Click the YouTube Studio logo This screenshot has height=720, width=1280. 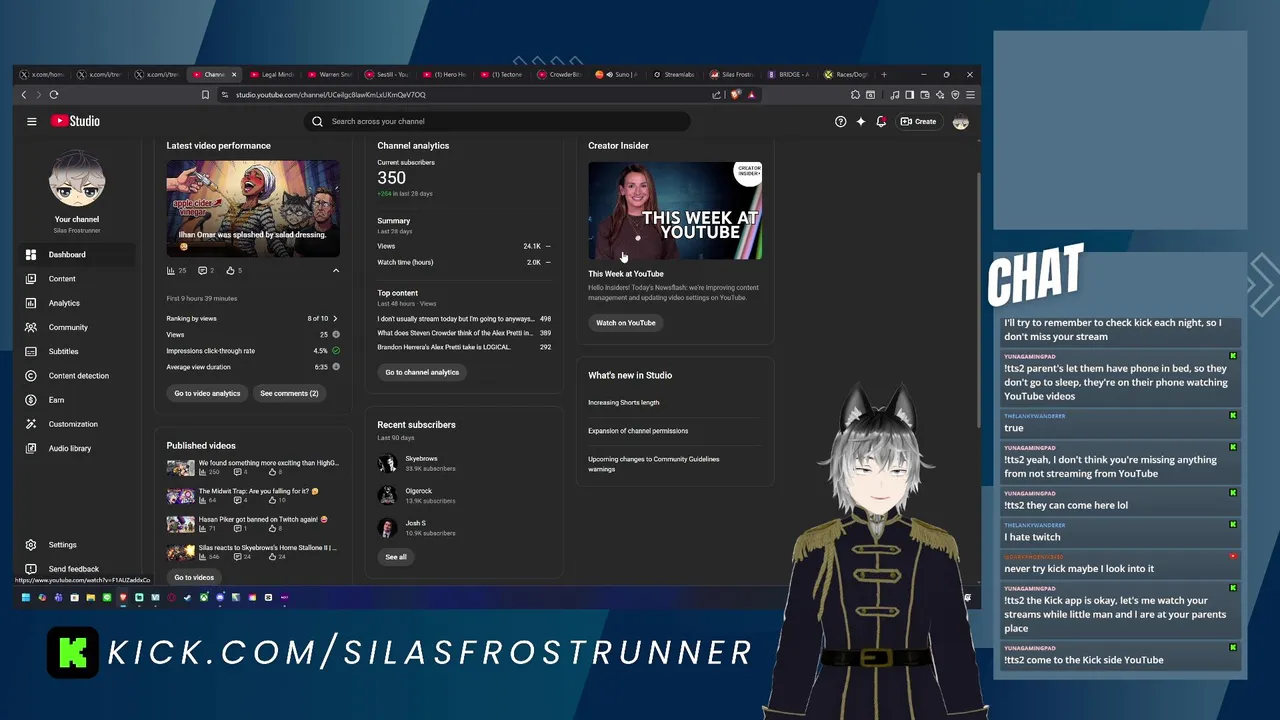click(75, 121)
